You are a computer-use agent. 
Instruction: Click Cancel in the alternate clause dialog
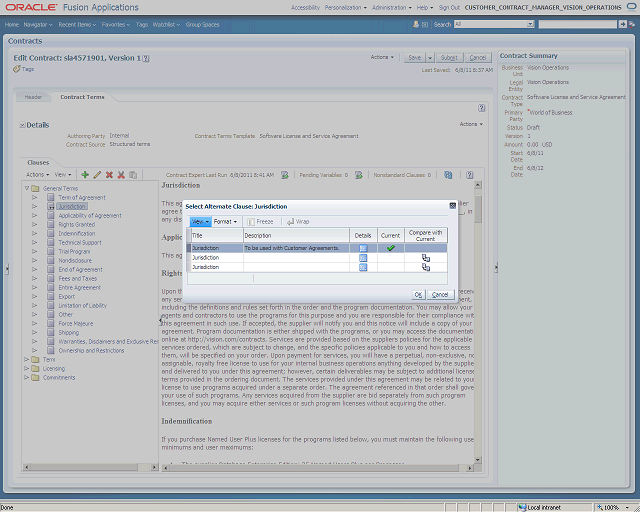(440, 294)
